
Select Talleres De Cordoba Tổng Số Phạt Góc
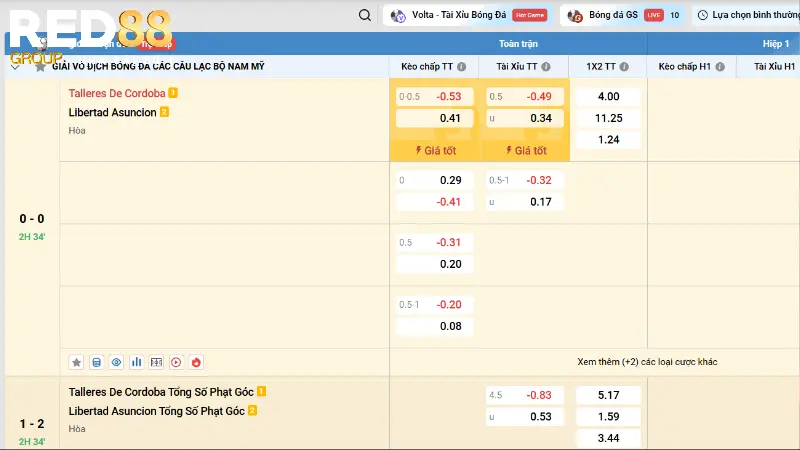[x=161, y=392]
